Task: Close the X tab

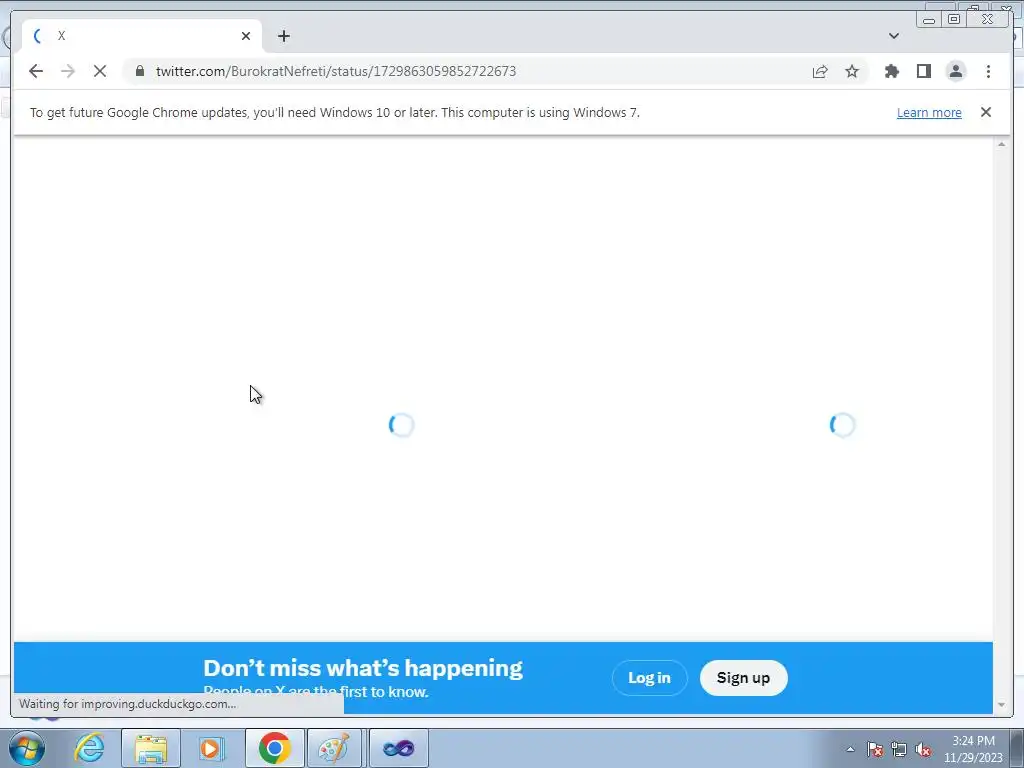Action: 246,36
